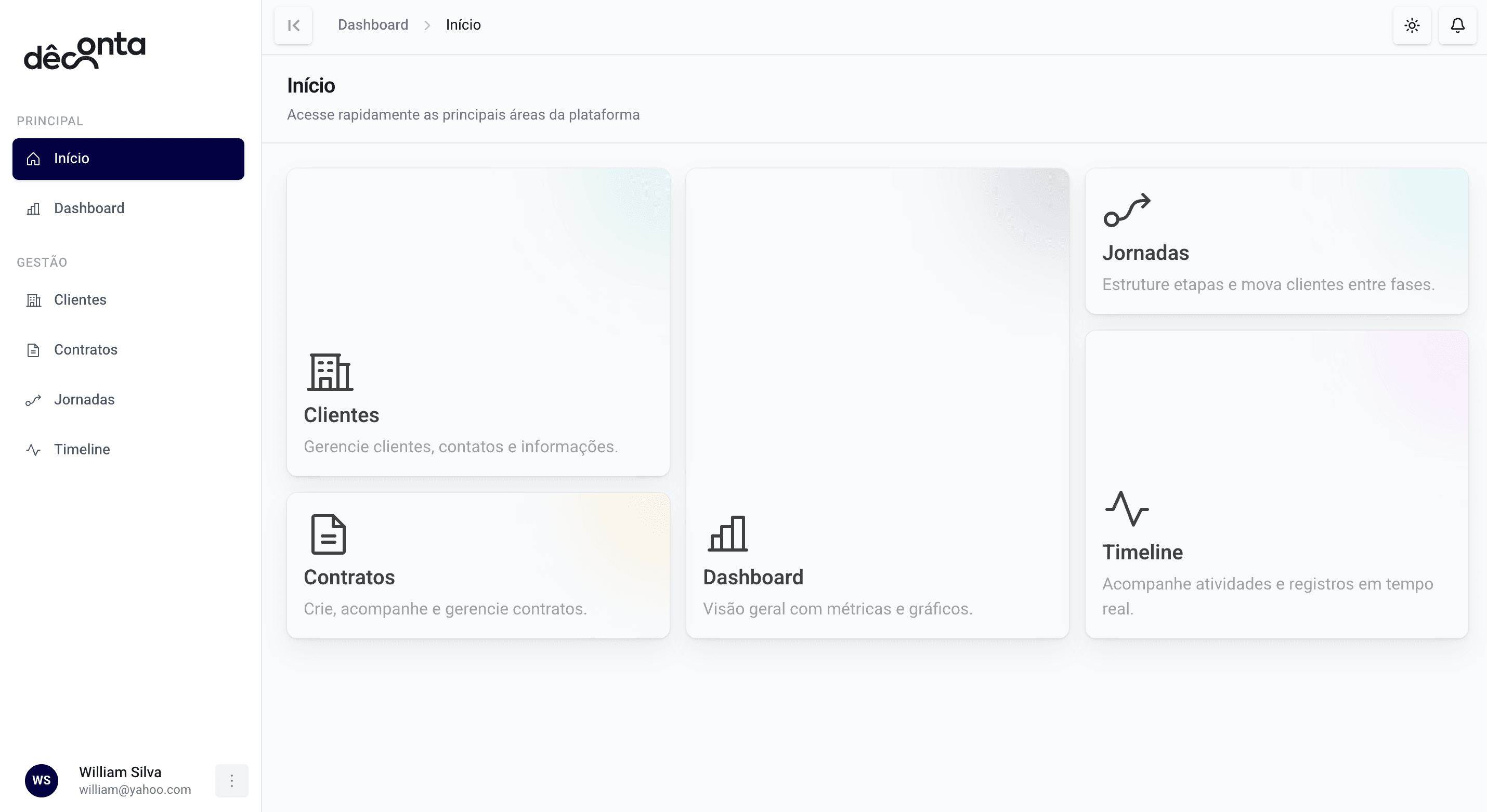Select the Jornadas route icon in sidebar

(x=33, y=399)
